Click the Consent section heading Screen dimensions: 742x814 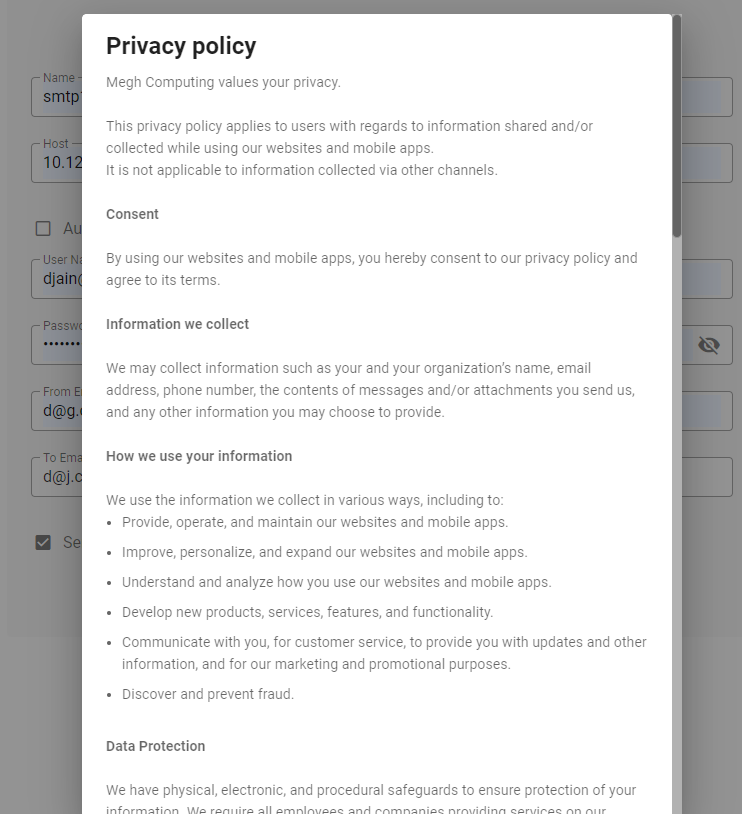(132, 213)
